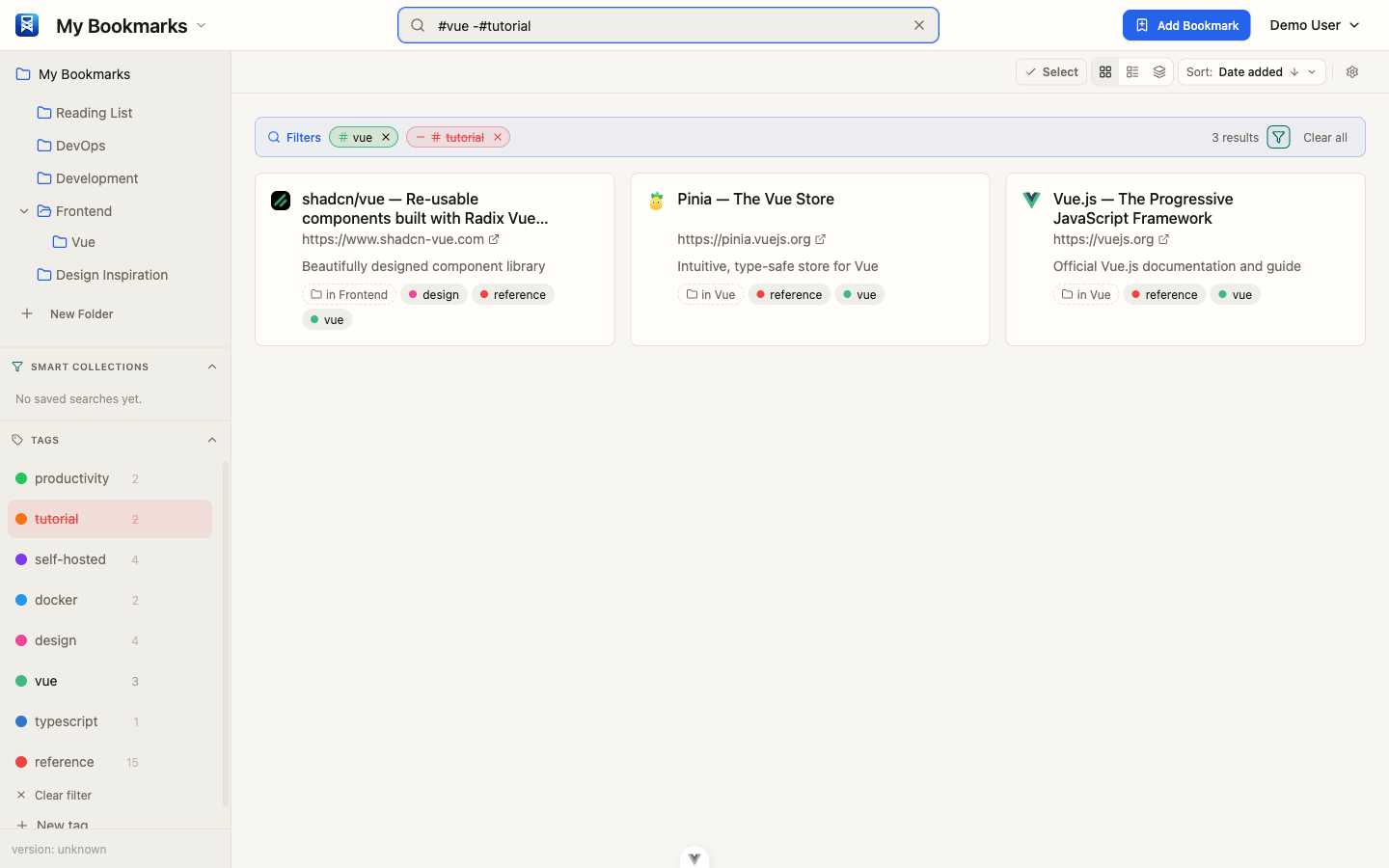Image resolution: width=1389 pixels, height=868 pixels.
Task: Click the in Vue chip on Vue.js card
Action: [x=1086, y=295]
